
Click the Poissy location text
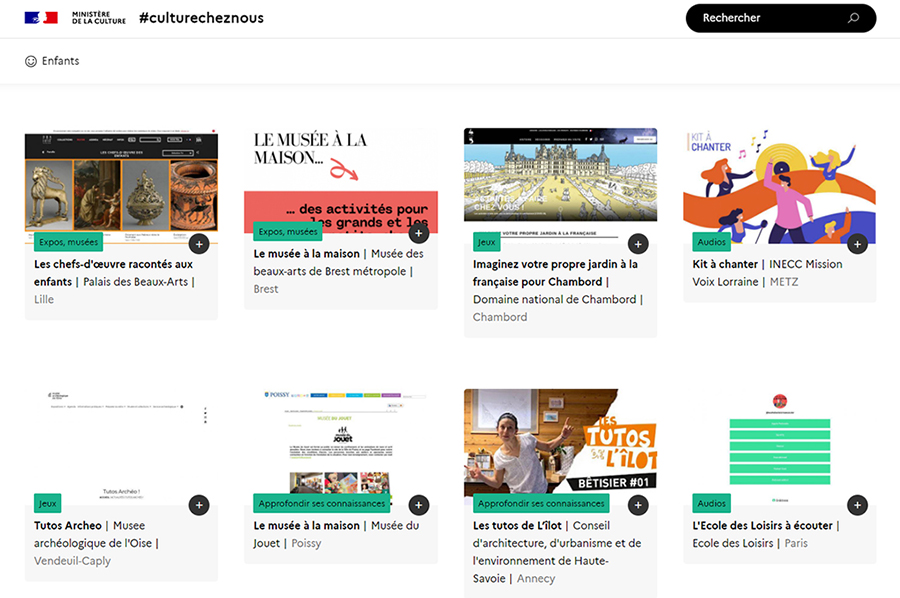(306, 543)
